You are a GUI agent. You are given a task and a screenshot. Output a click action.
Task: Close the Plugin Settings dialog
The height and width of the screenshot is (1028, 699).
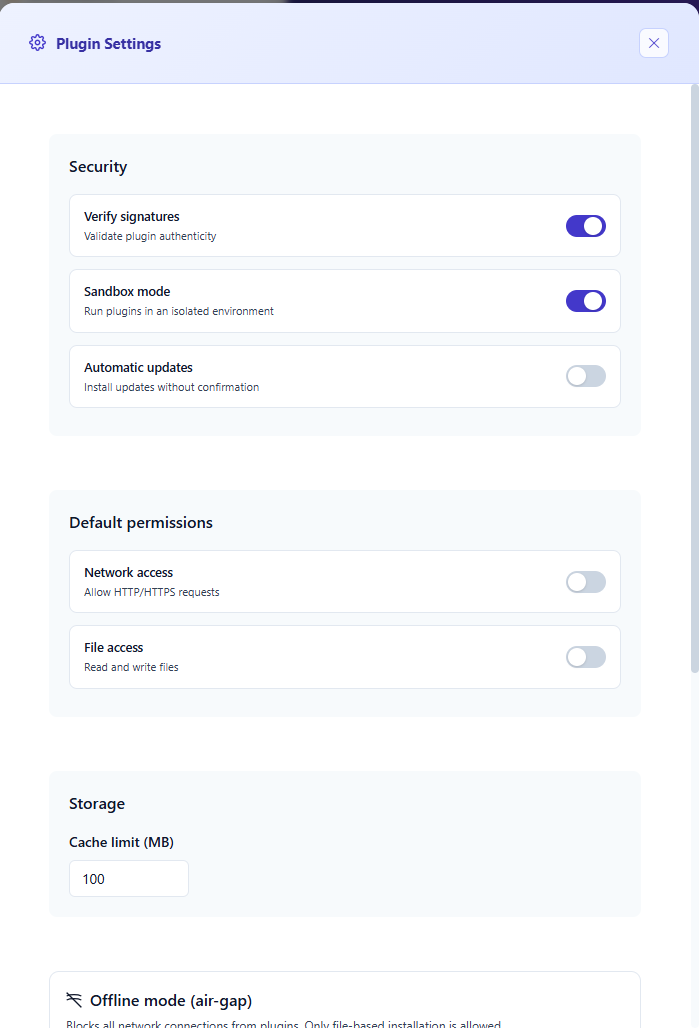(x=653, y=43)
